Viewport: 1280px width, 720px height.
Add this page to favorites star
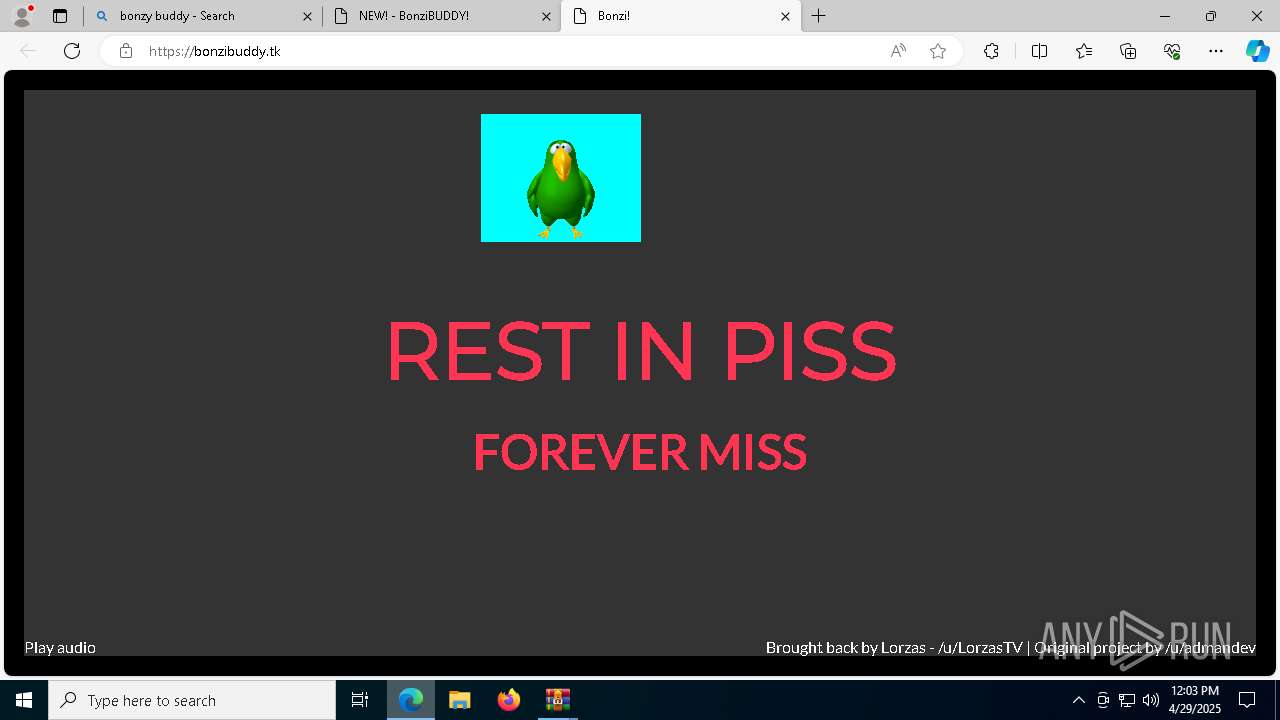click(938, 51)
